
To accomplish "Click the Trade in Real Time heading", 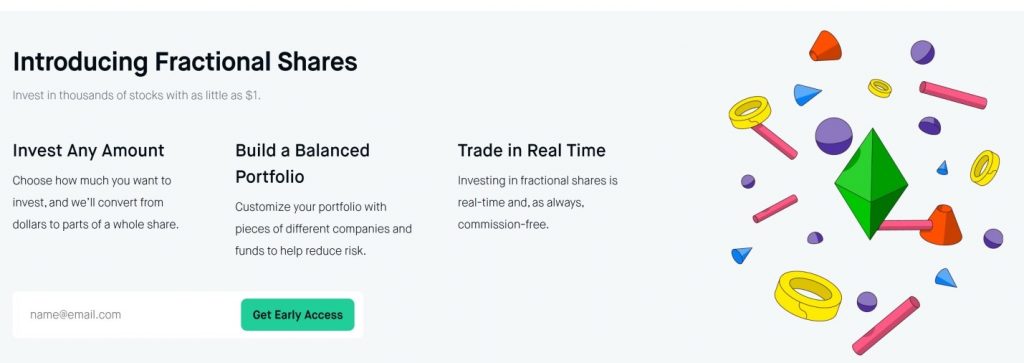I will (x=532, y=151).
